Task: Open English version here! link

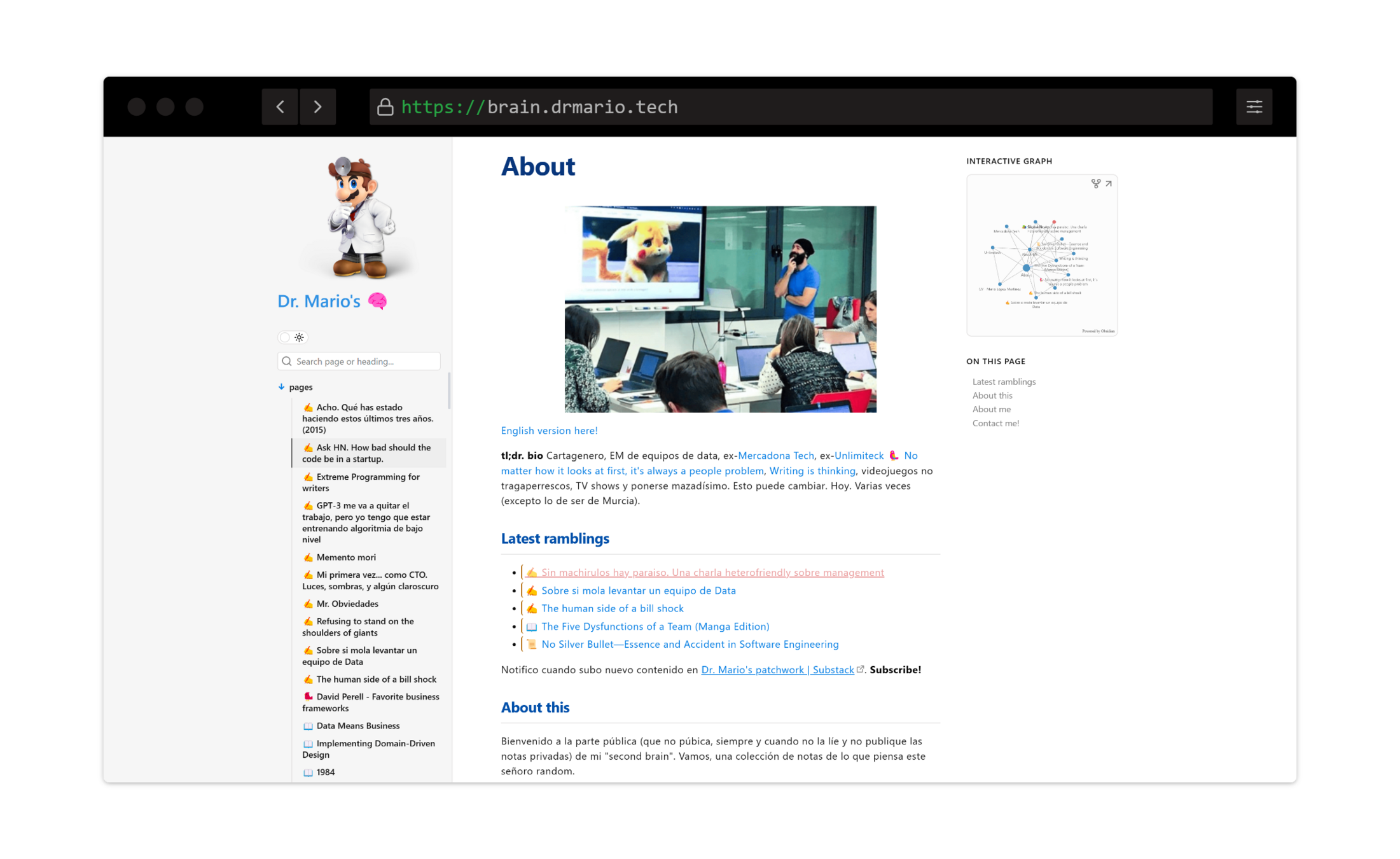Action: point(549,431)
